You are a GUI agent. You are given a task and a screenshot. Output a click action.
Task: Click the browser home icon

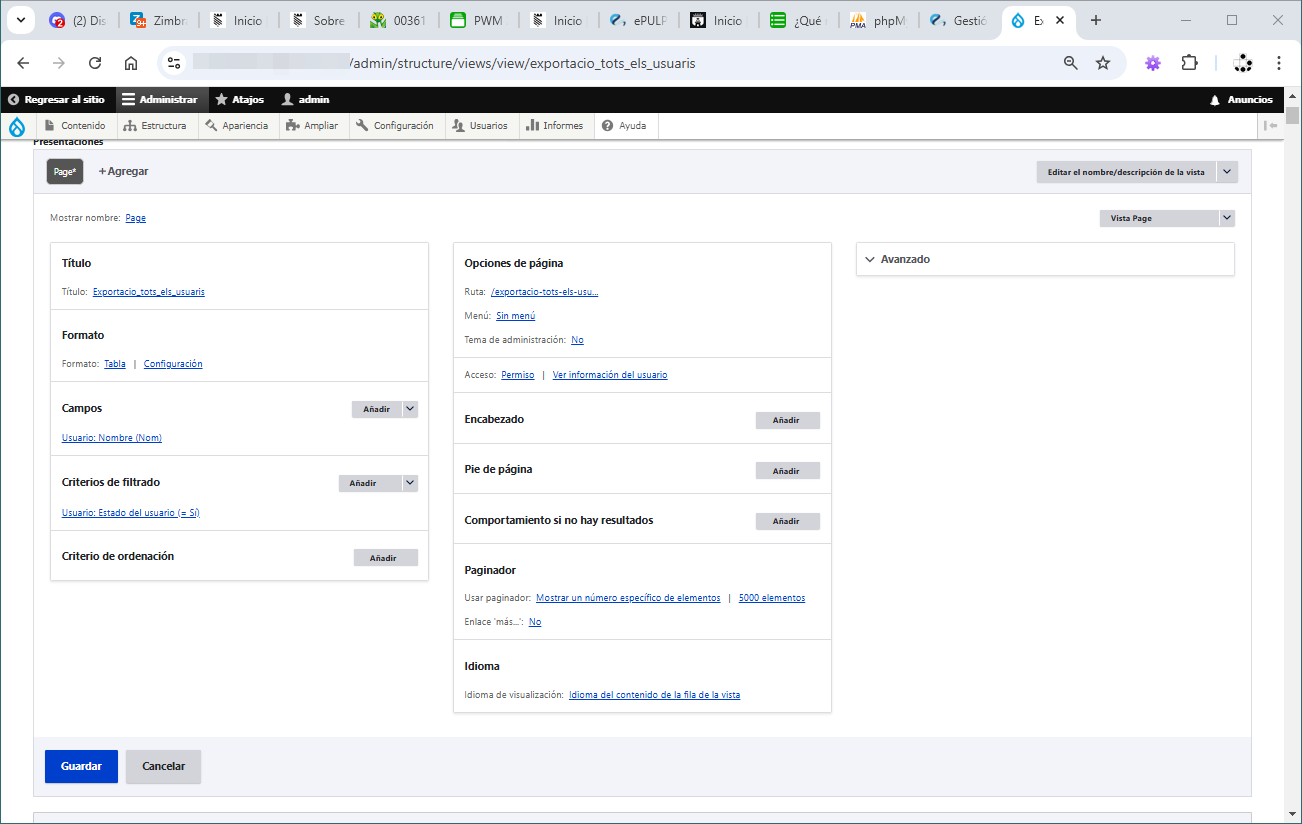131,63
